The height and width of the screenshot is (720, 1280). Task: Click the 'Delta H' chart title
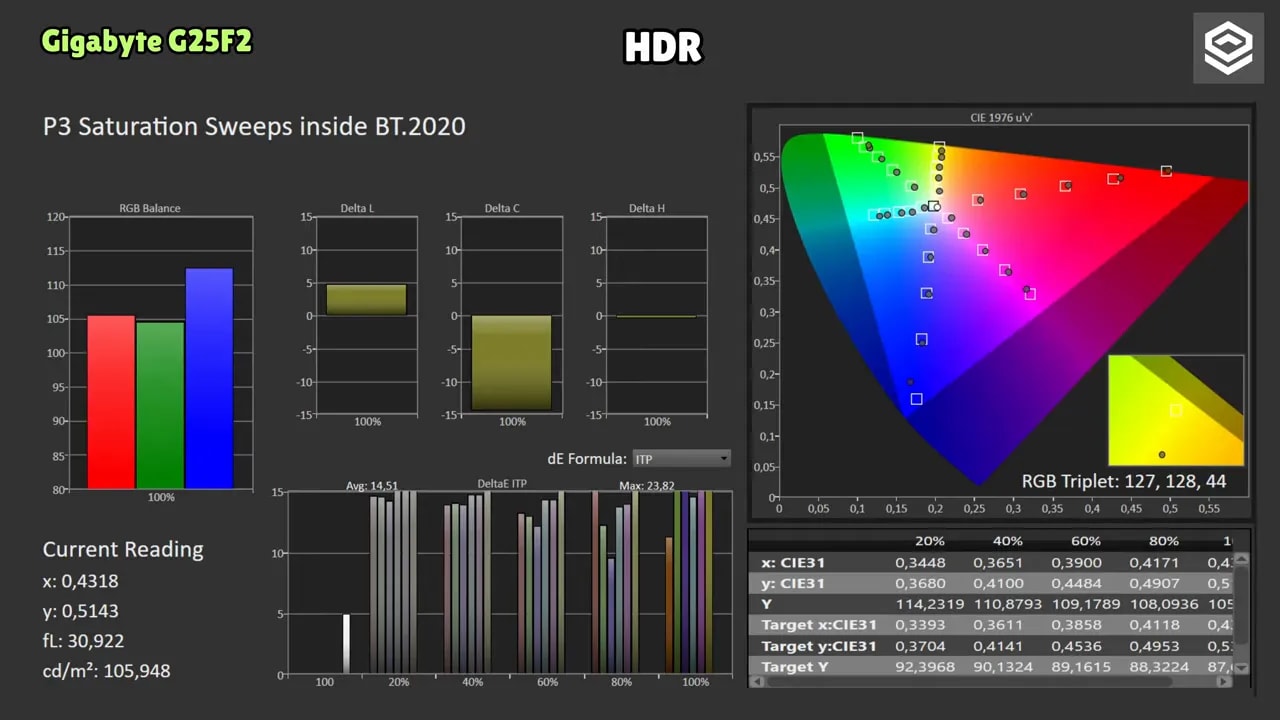click(x=647, y=209)
